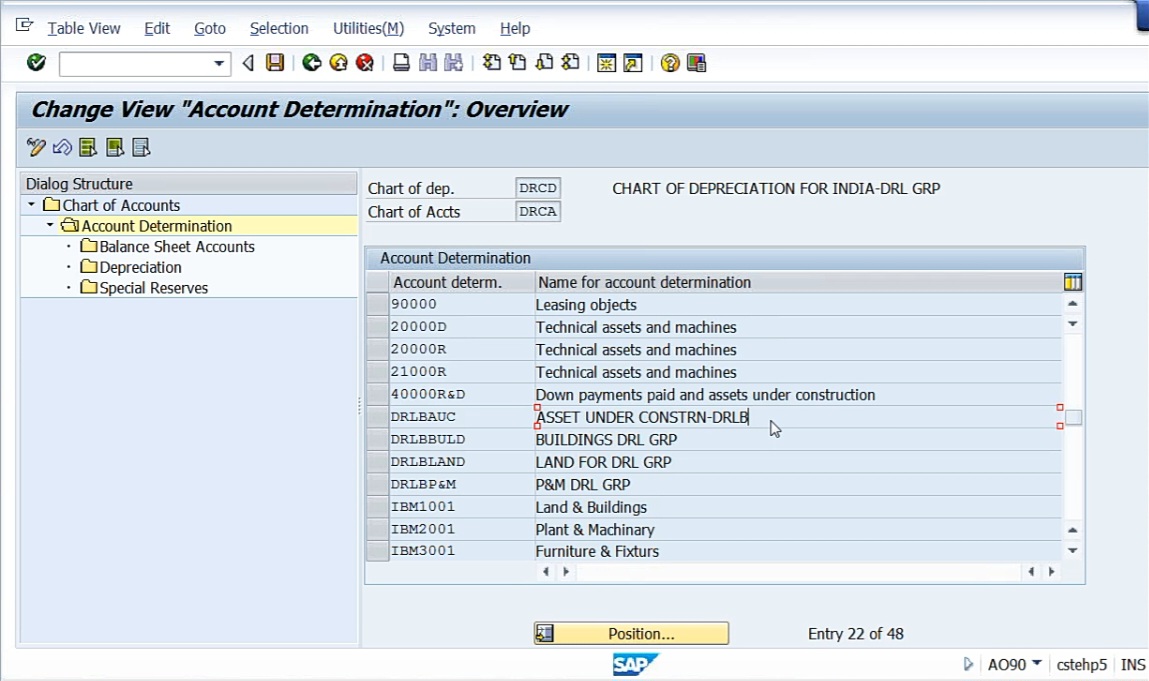This screenshot has width=1149, height=681.
Task: Open the Table View menu
Action: [x=84, y=29]
